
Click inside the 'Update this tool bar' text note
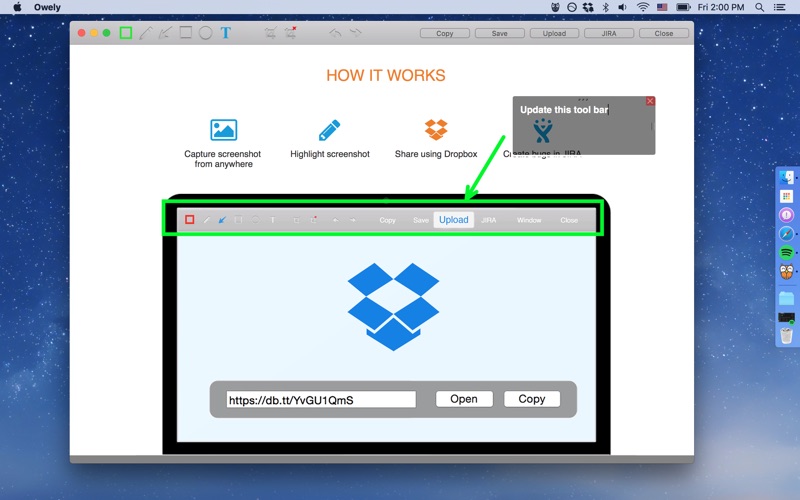pyautogui.click(x=583, y=126)
